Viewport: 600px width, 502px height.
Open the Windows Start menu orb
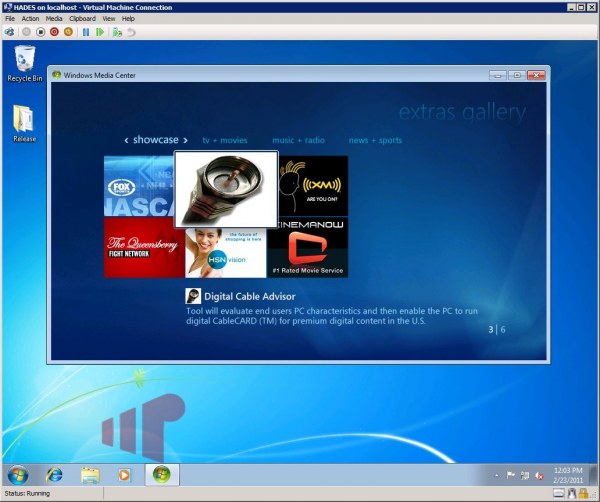click(x=18, y=475)
